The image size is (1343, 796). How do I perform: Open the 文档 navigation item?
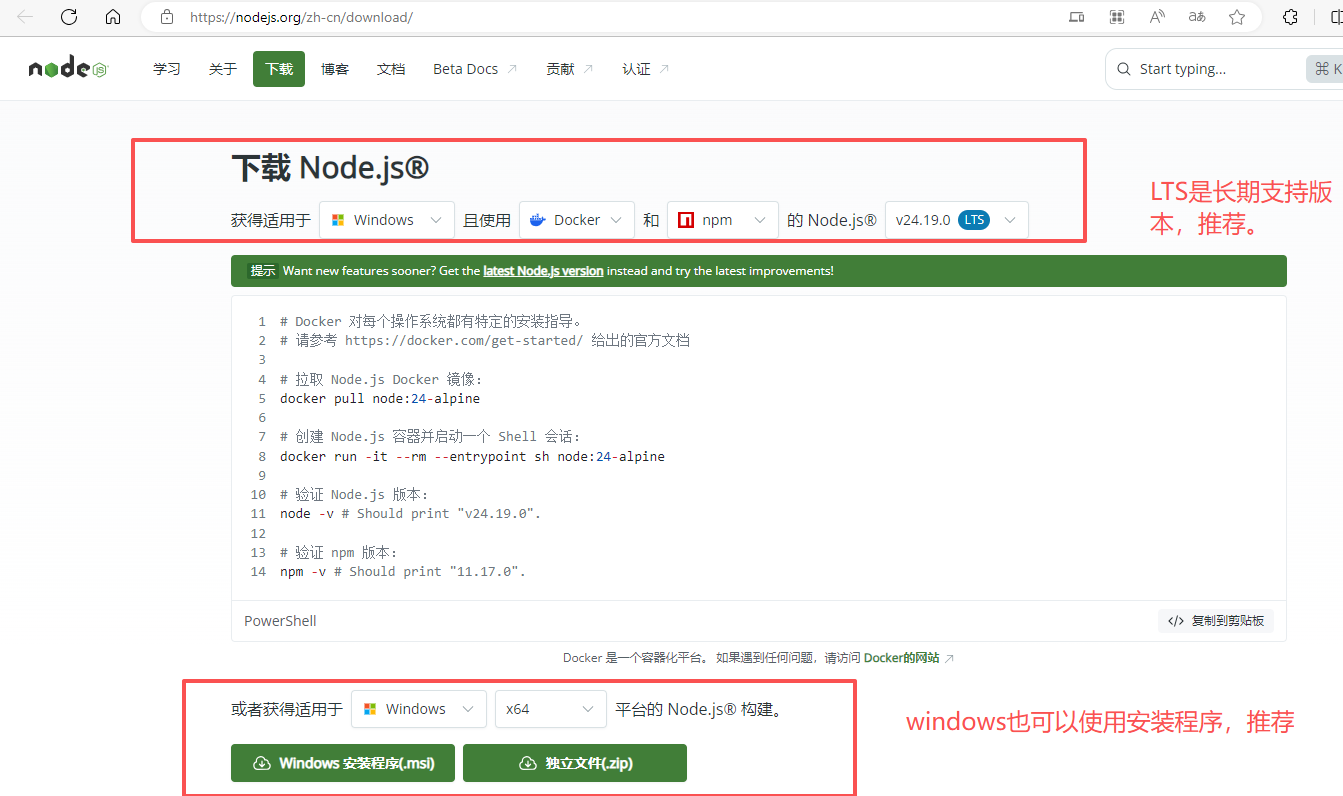tap(391, 69)
